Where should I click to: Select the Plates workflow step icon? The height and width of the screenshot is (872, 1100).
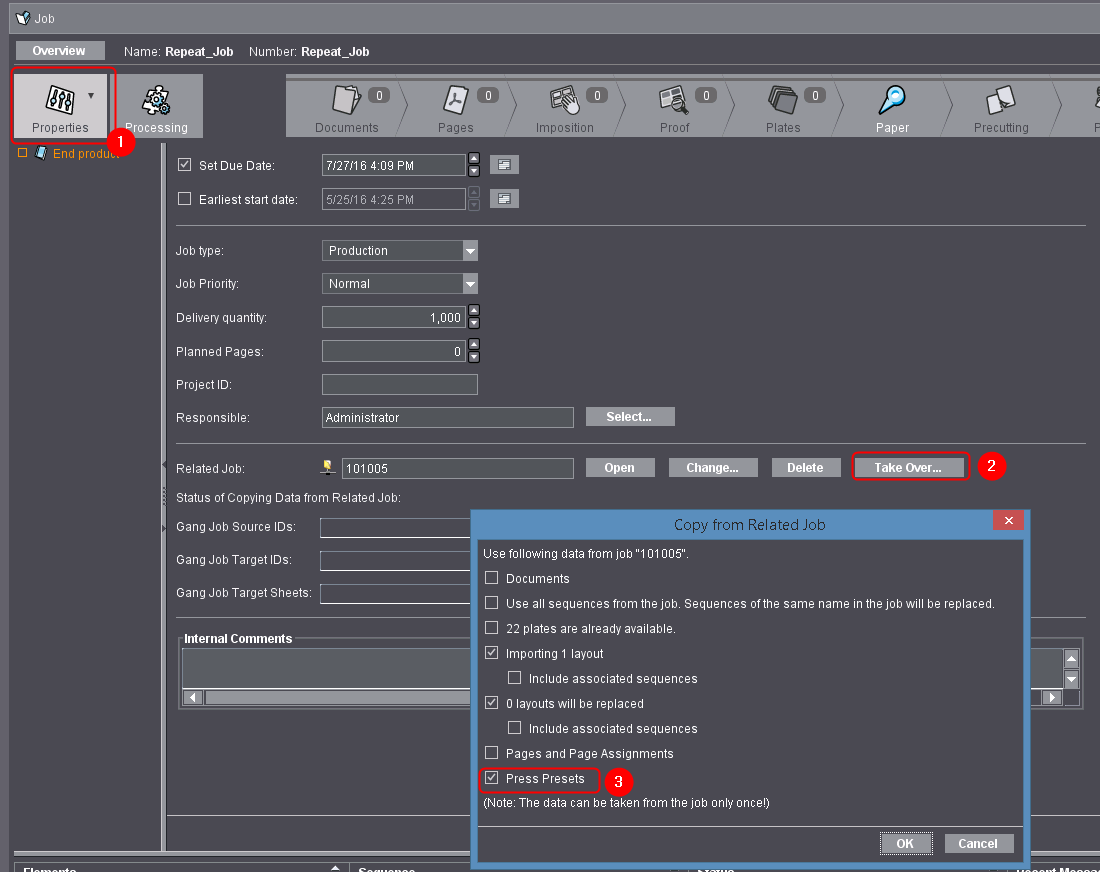[x=782, y=100]
